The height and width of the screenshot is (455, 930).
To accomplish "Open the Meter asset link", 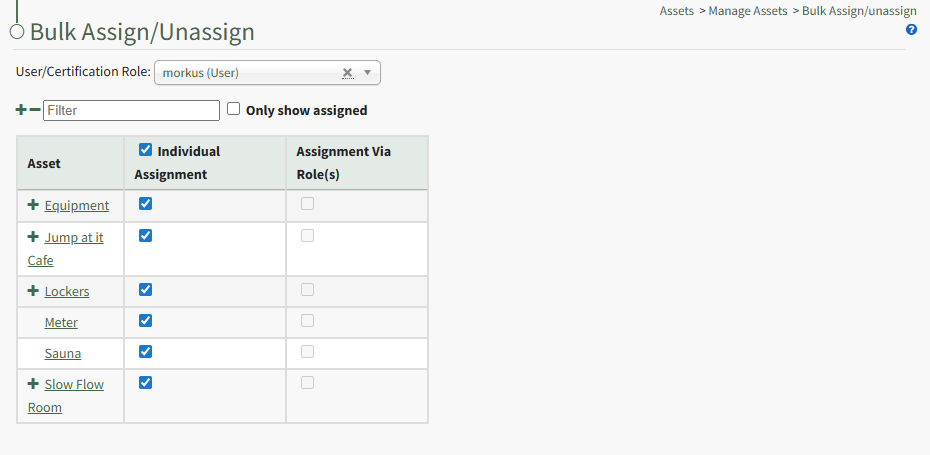I will point(61,322).
